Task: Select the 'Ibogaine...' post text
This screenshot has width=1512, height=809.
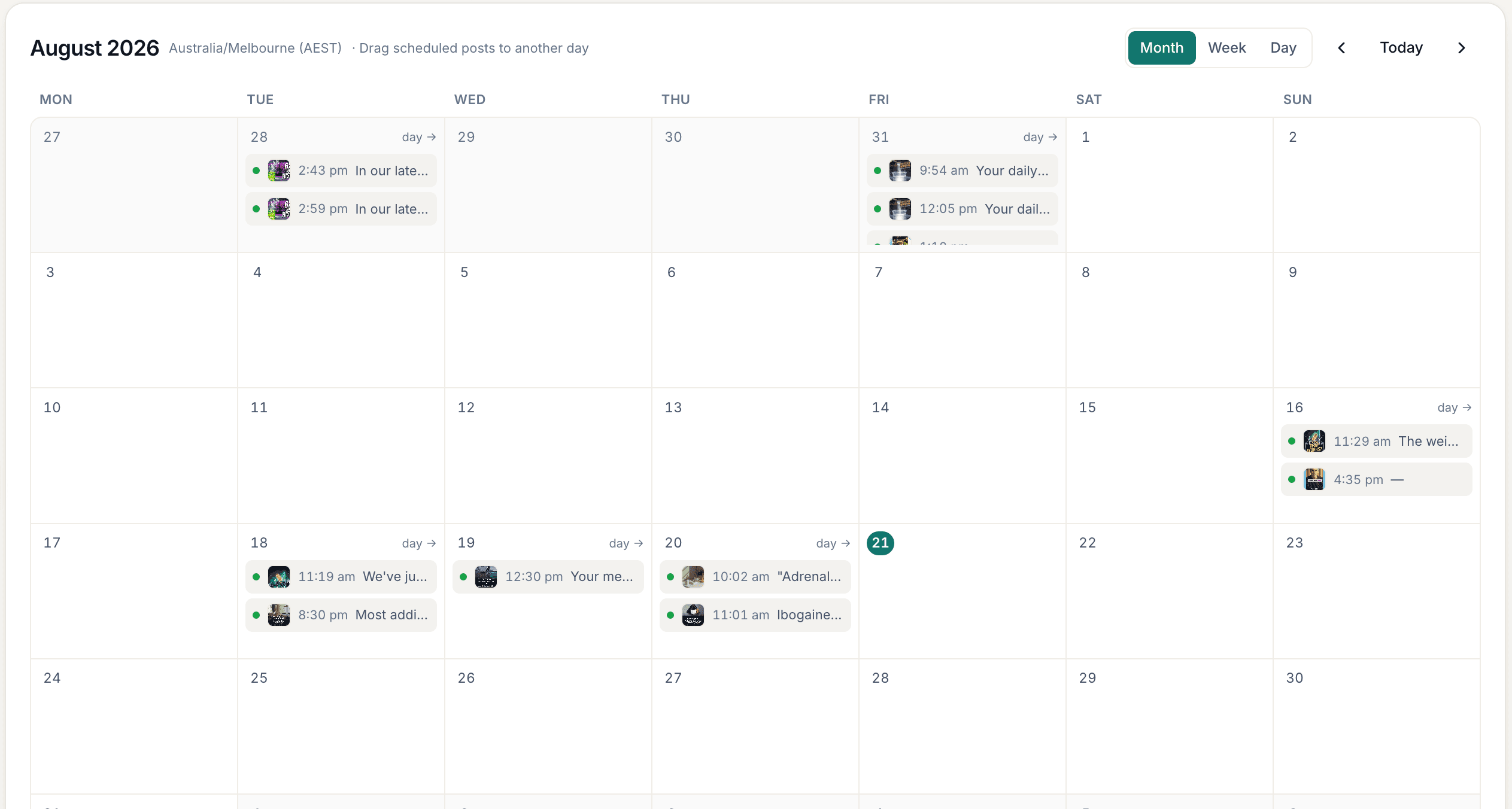Action: pos(809,615)
